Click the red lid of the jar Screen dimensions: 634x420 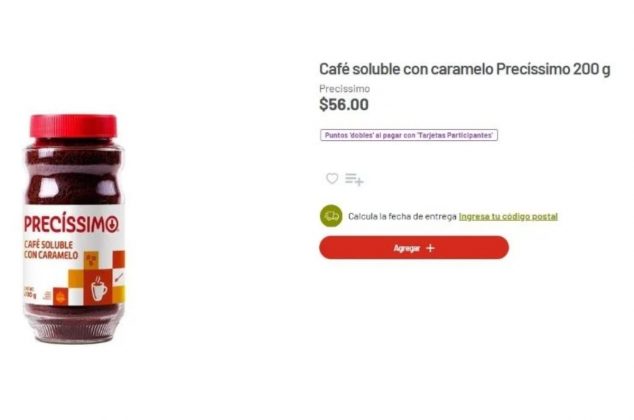coord(73,126)
